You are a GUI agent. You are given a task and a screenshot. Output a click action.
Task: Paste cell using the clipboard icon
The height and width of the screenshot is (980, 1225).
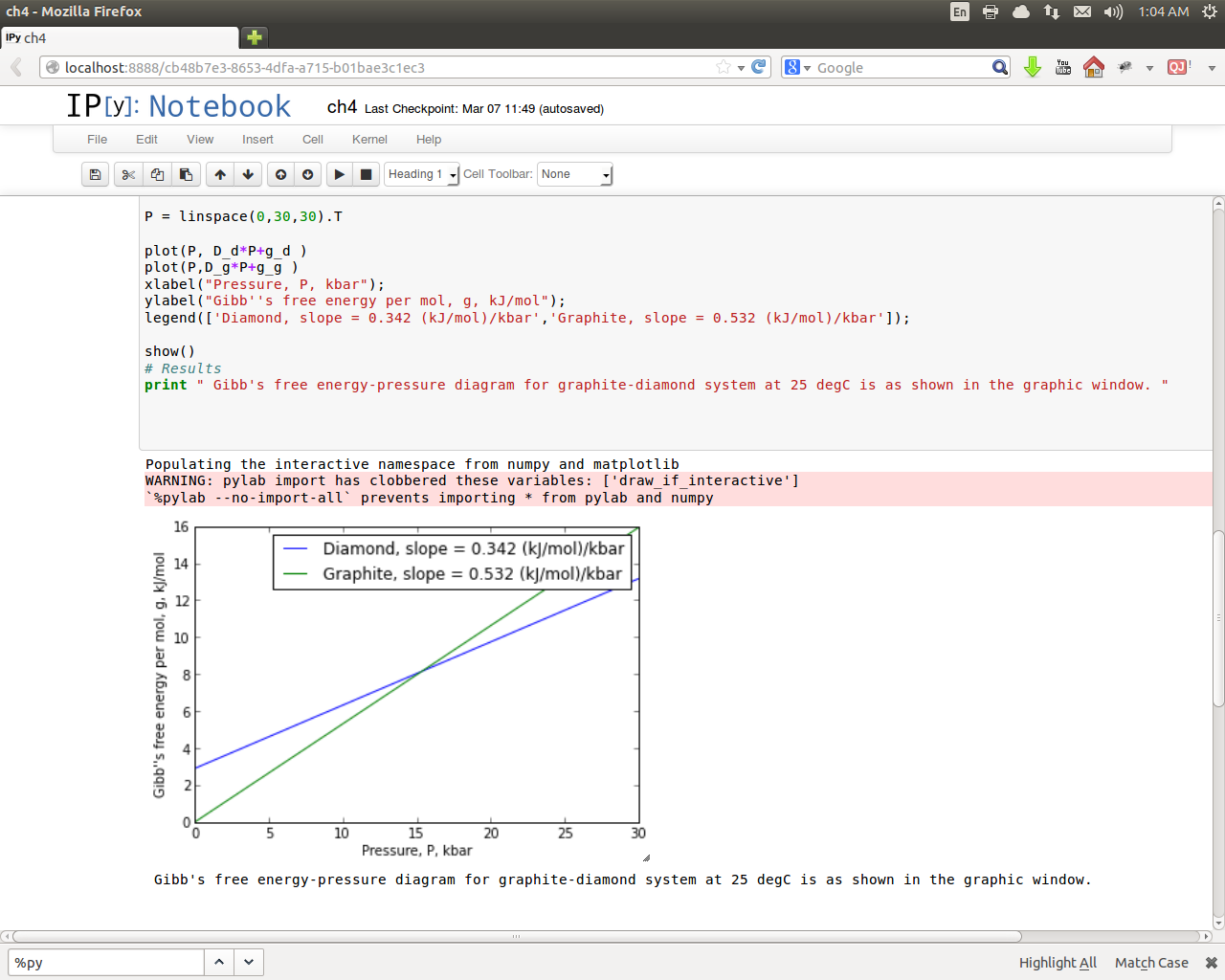coord(186,174)
